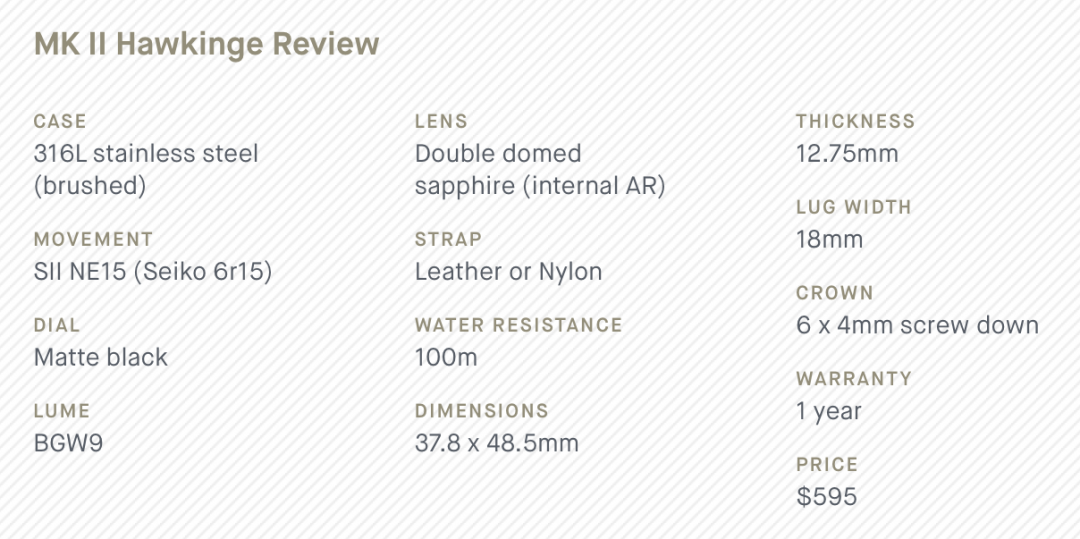Click the Matte black dial value
1080x539 pixels.
pos(101,358)
